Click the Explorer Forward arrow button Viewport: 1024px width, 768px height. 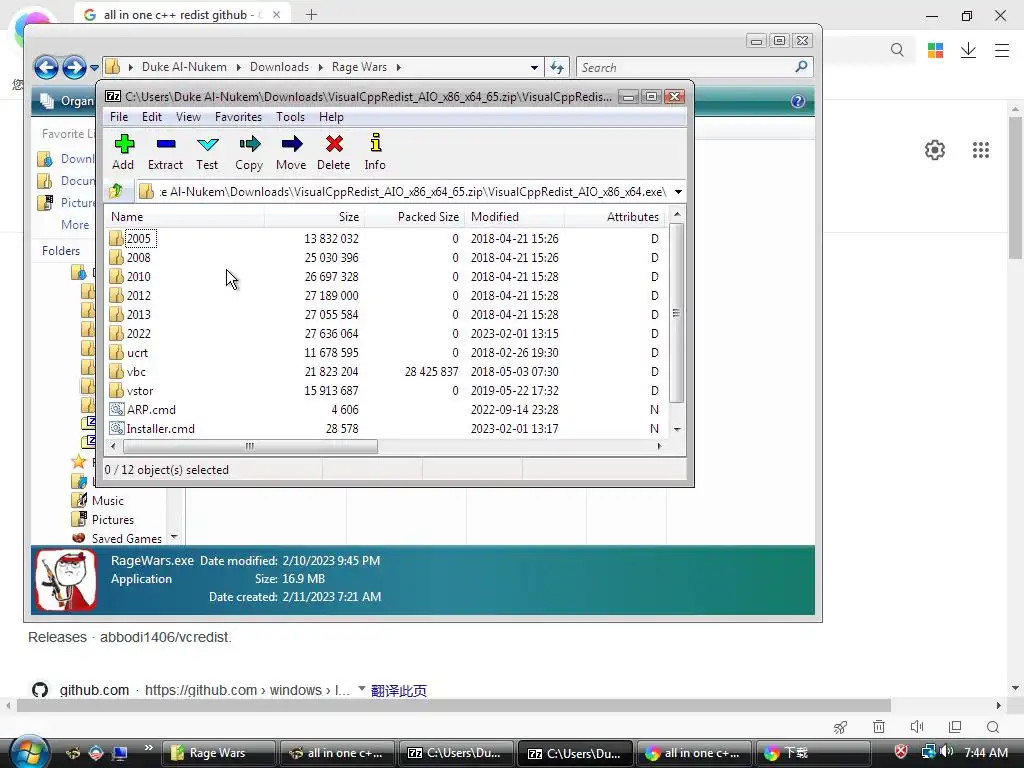point(74,67)
